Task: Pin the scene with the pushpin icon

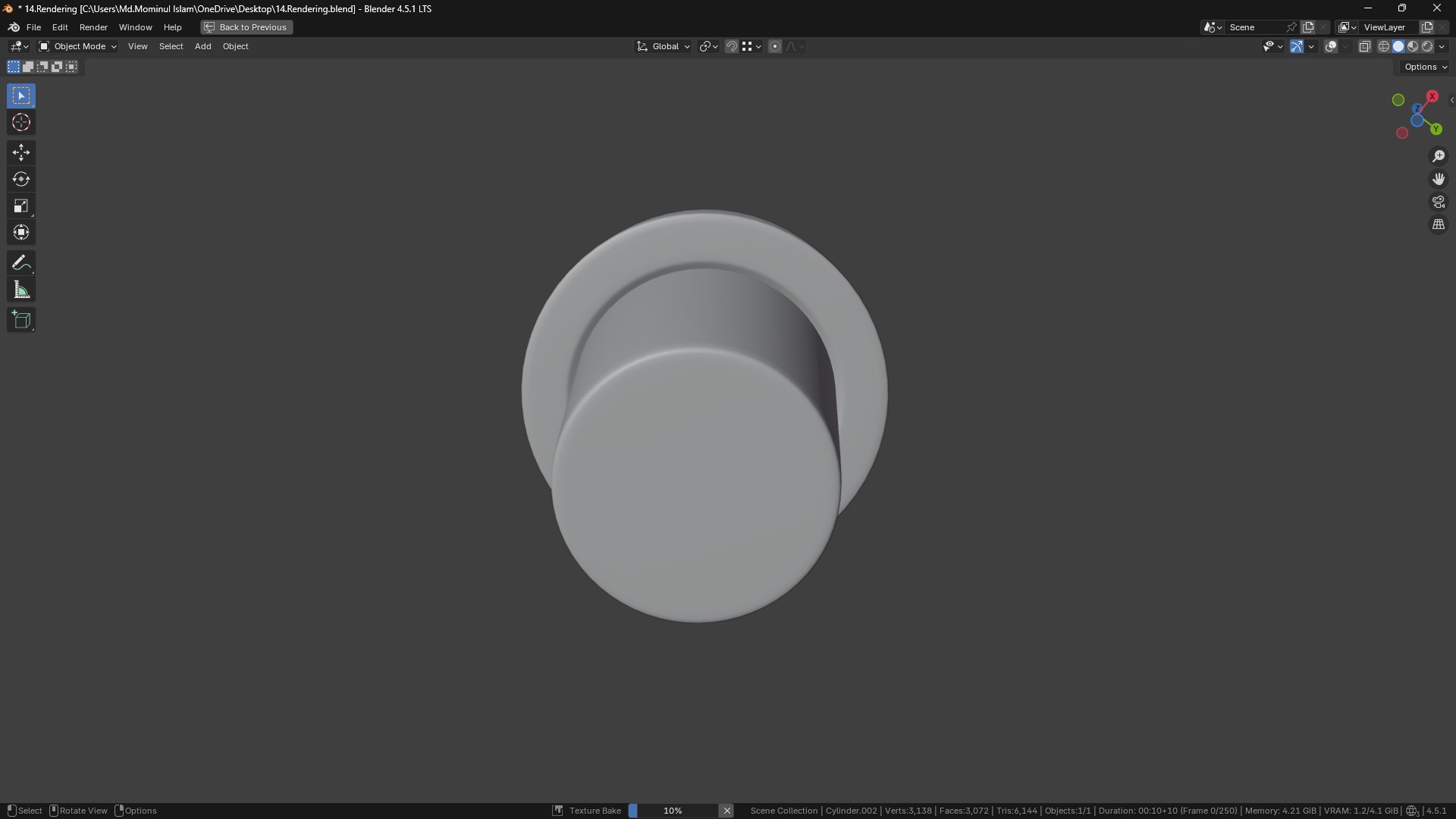Action: click(x=1291, y=27)
